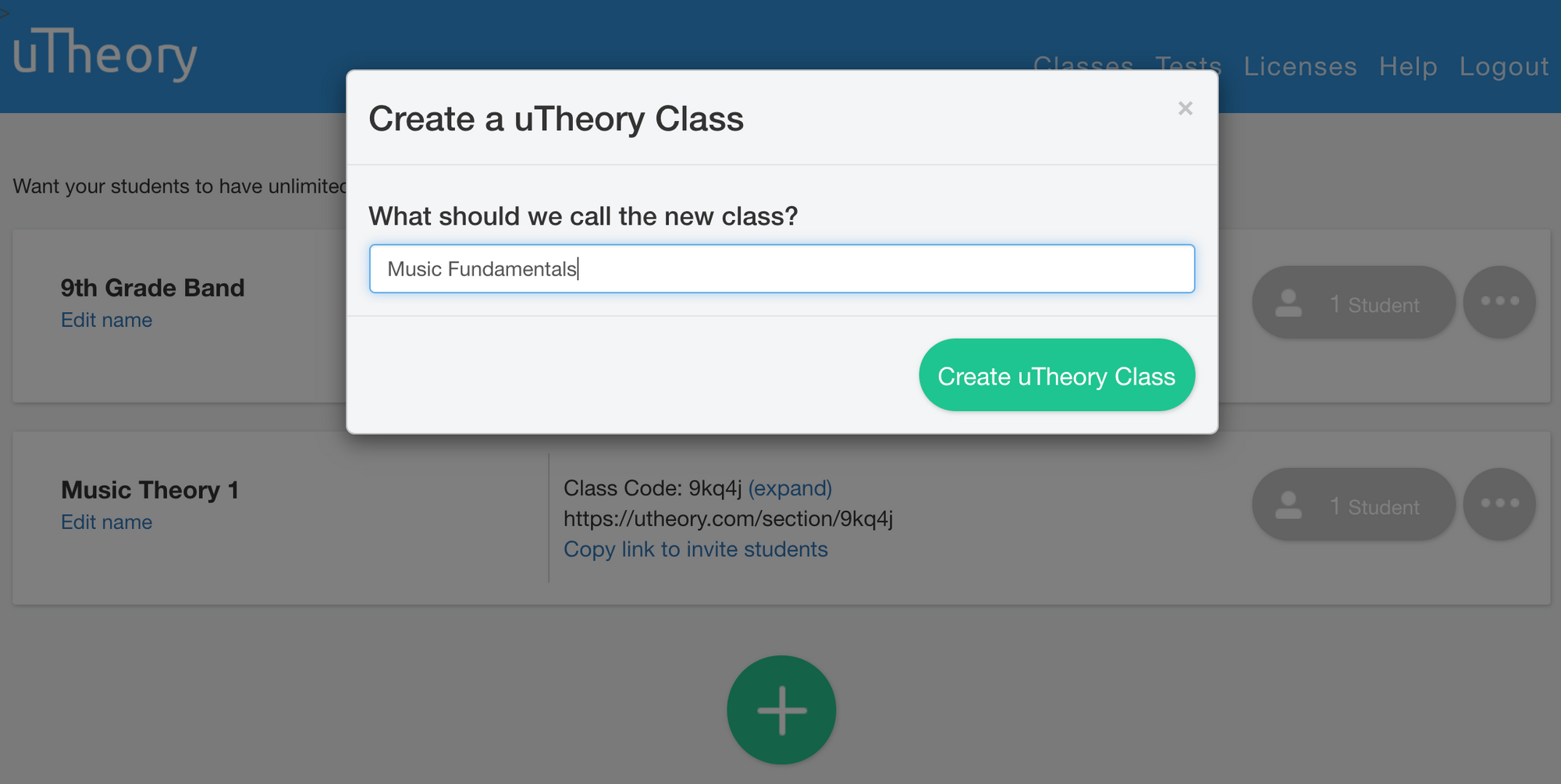Click the Create uTheory Class button
Viewport: 1561px width, 784px height.
tap(1057, 375)
